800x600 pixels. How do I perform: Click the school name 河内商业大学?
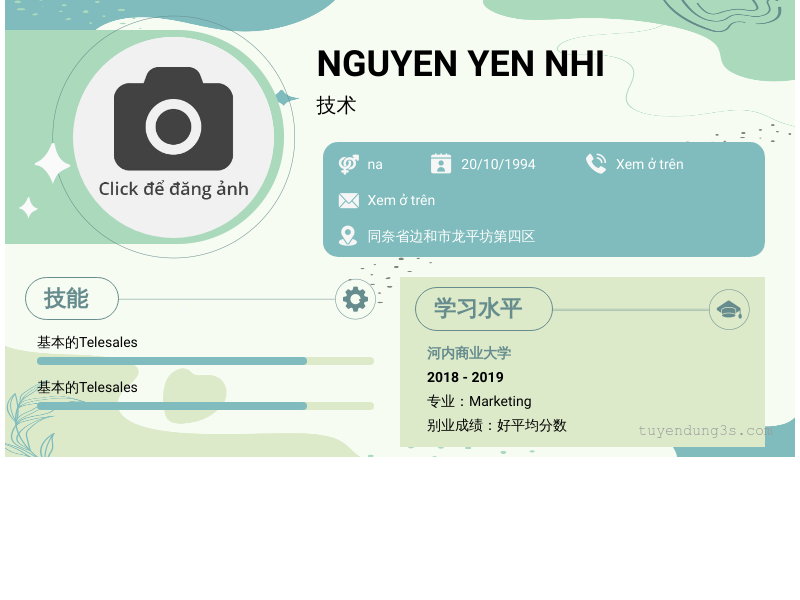[469, 353]
